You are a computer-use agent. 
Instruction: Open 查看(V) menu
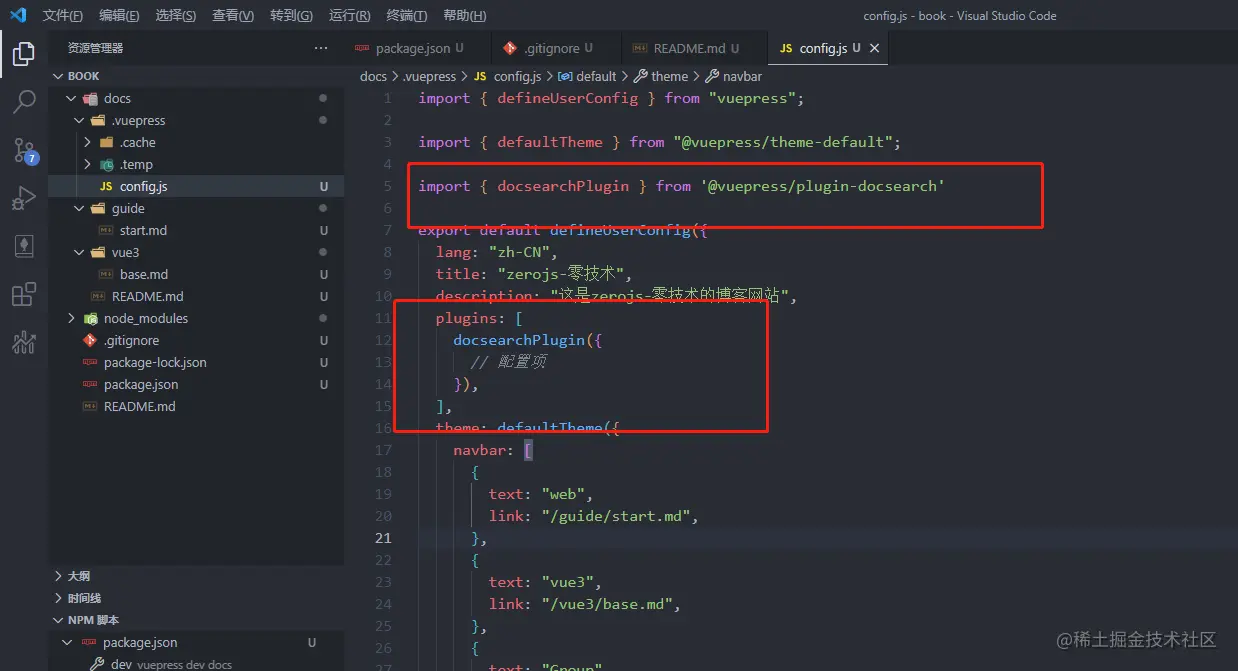[233, 15]
